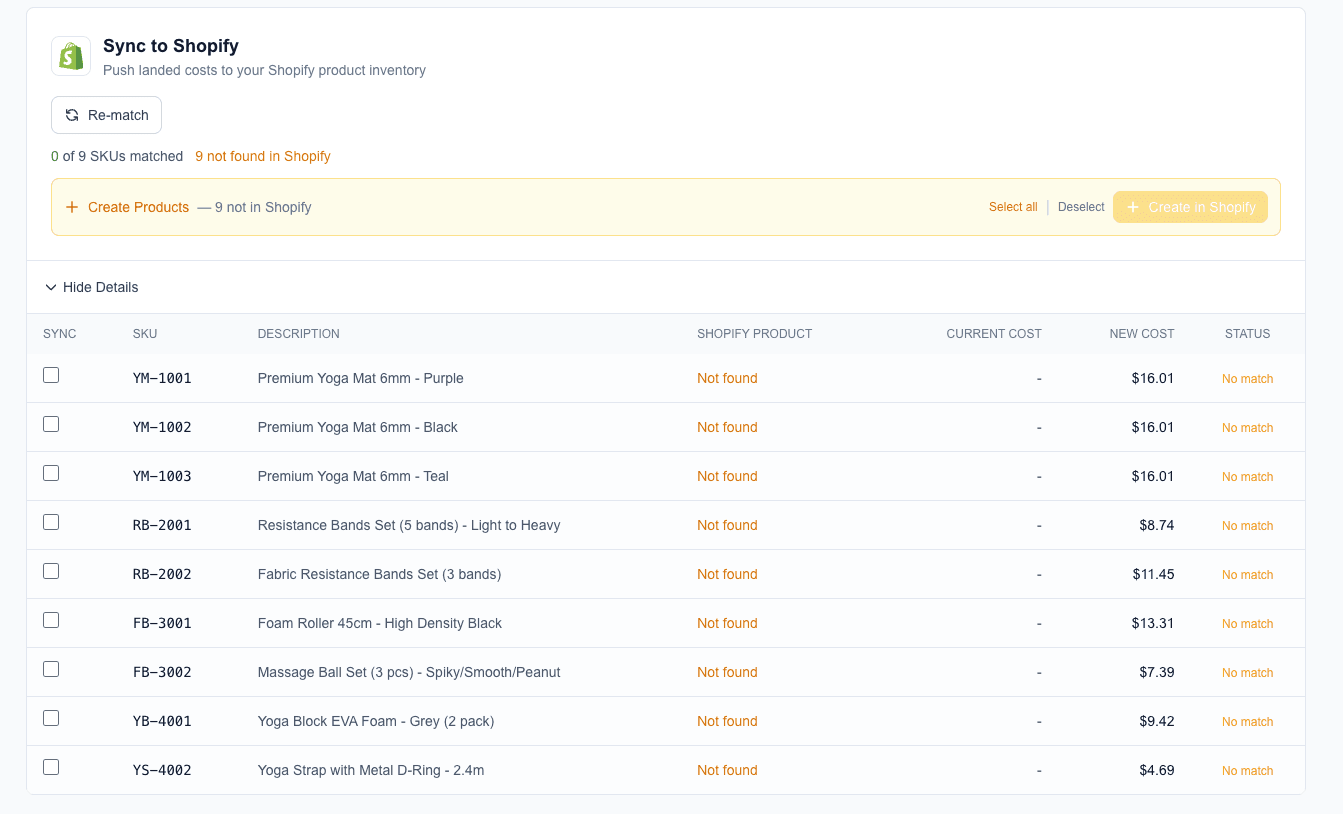Click 'Yoga Strap with Metal D-Ring' description
Viewport: 1343px width, 814px height.
371,770
